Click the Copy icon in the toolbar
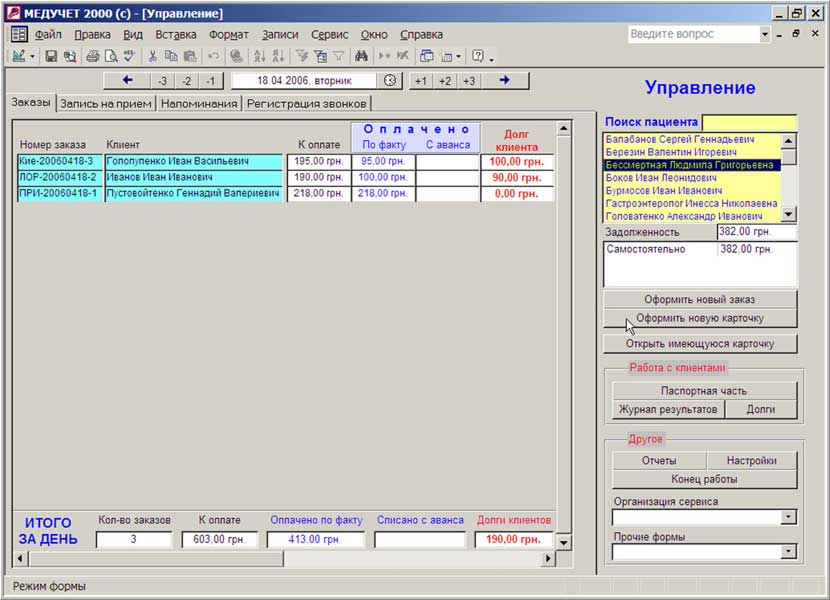This screenshot has height=600, width=830. click(x=171, y=56)
